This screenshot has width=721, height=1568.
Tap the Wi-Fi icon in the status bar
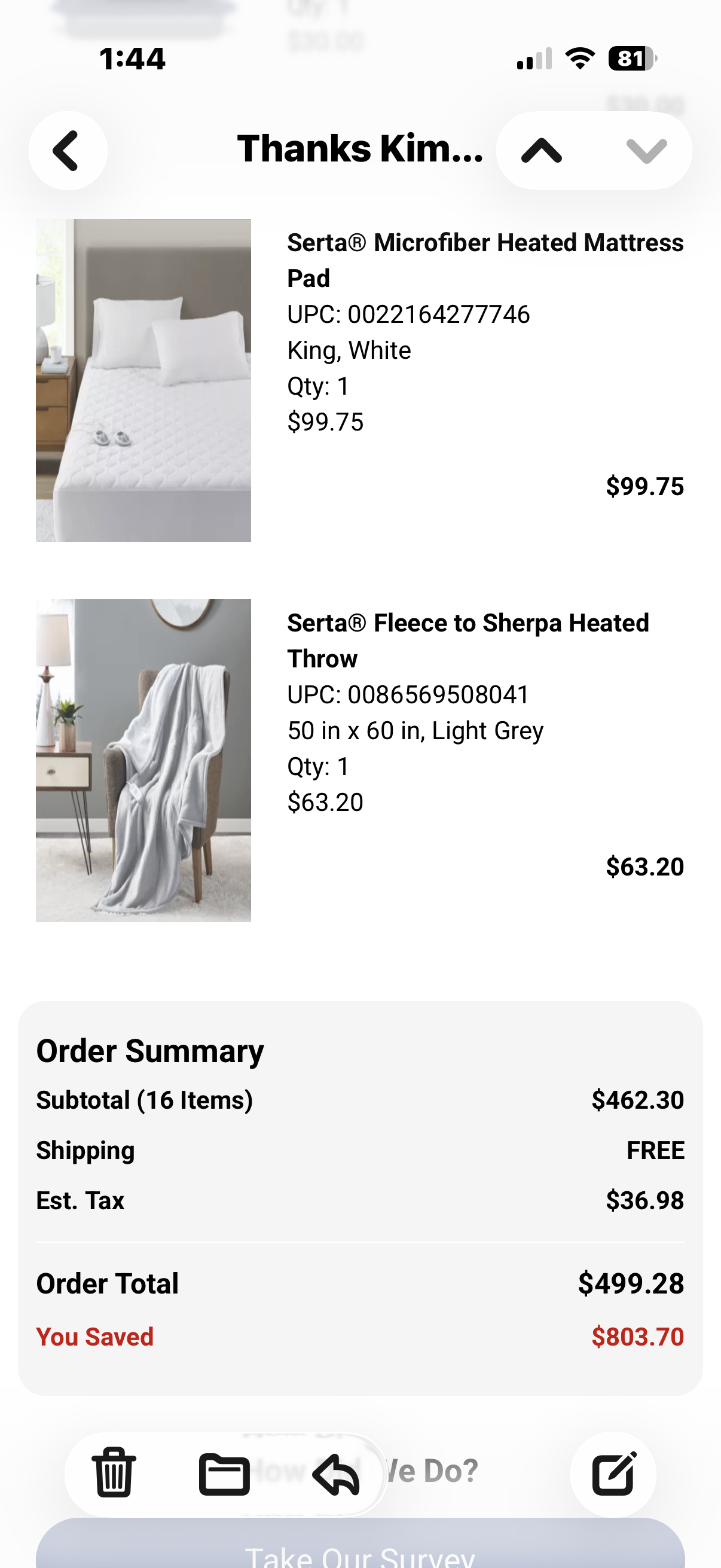pos(580,59)
